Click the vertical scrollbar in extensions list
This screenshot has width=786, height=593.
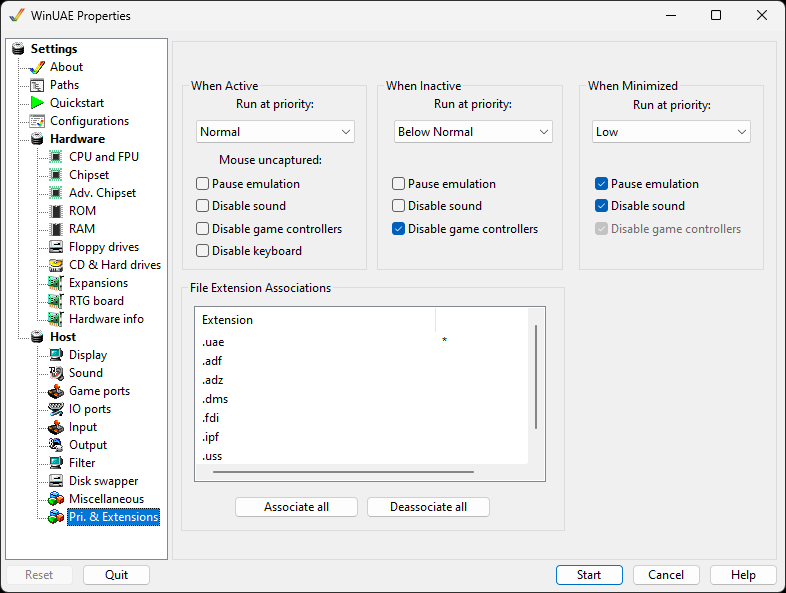[x=536, y=377]
